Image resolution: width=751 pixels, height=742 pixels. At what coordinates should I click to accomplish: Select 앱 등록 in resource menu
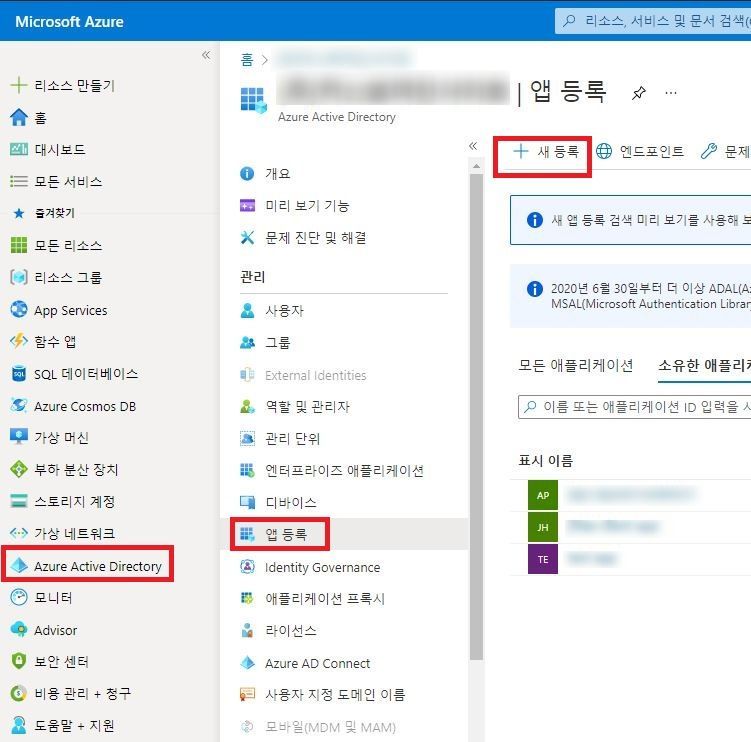pyautogui.click(x=273, y=534)
